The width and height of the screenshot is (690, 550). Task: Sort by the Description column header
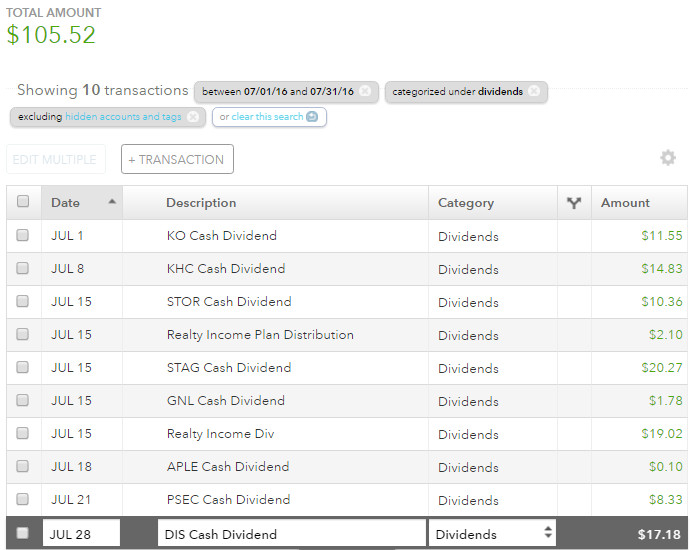[x=201, y=203]
